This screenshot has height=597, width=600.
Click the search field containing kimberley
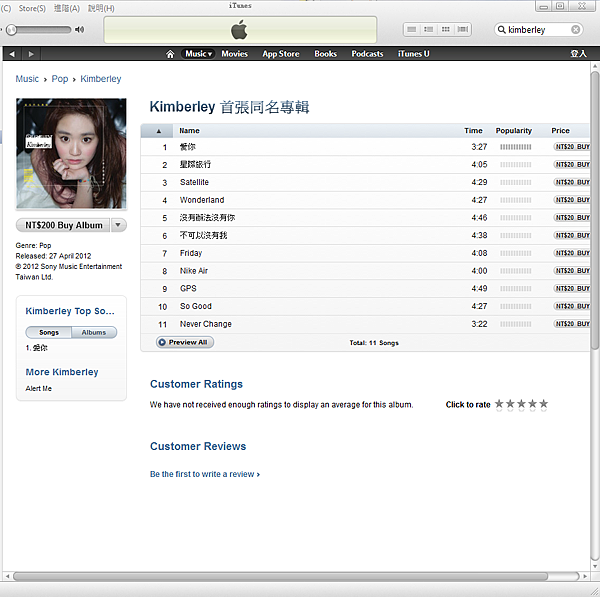538,29
